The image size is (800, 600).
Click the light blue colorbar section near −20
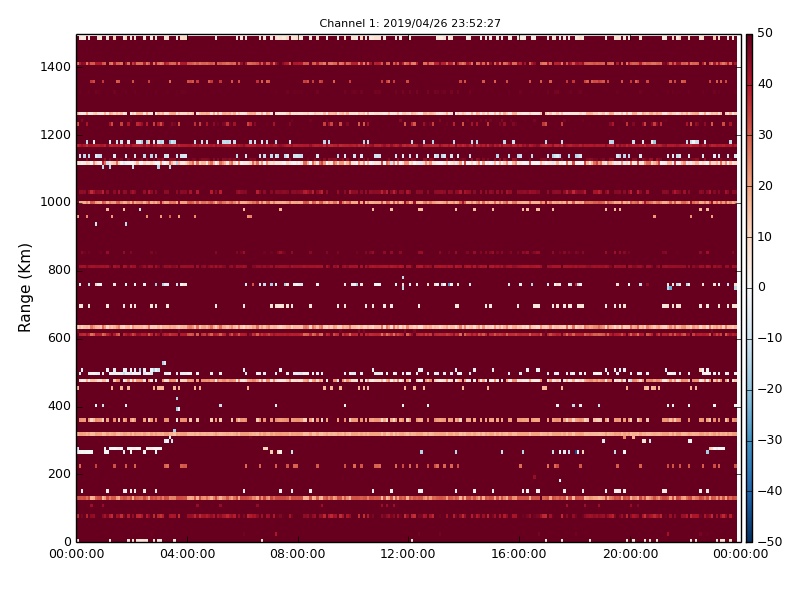(x=749, y=389)
